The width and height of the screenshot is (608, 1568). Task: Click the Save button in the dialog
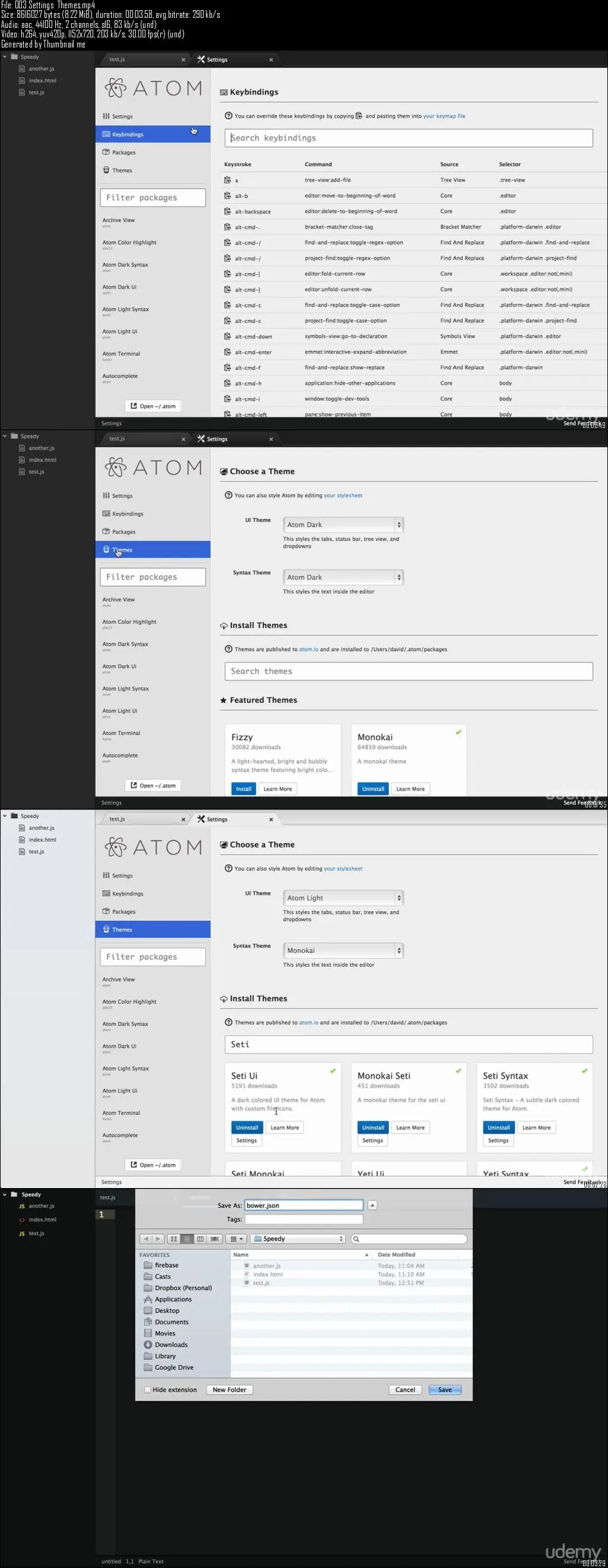(445, 1390)
